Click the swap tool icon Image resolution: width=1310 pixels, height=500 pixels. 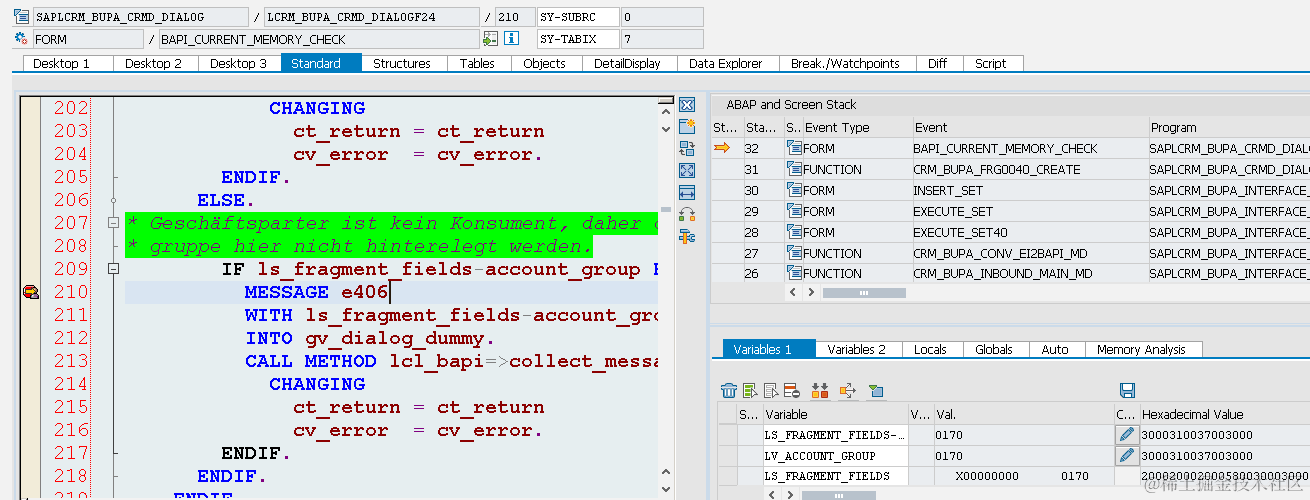687,149
